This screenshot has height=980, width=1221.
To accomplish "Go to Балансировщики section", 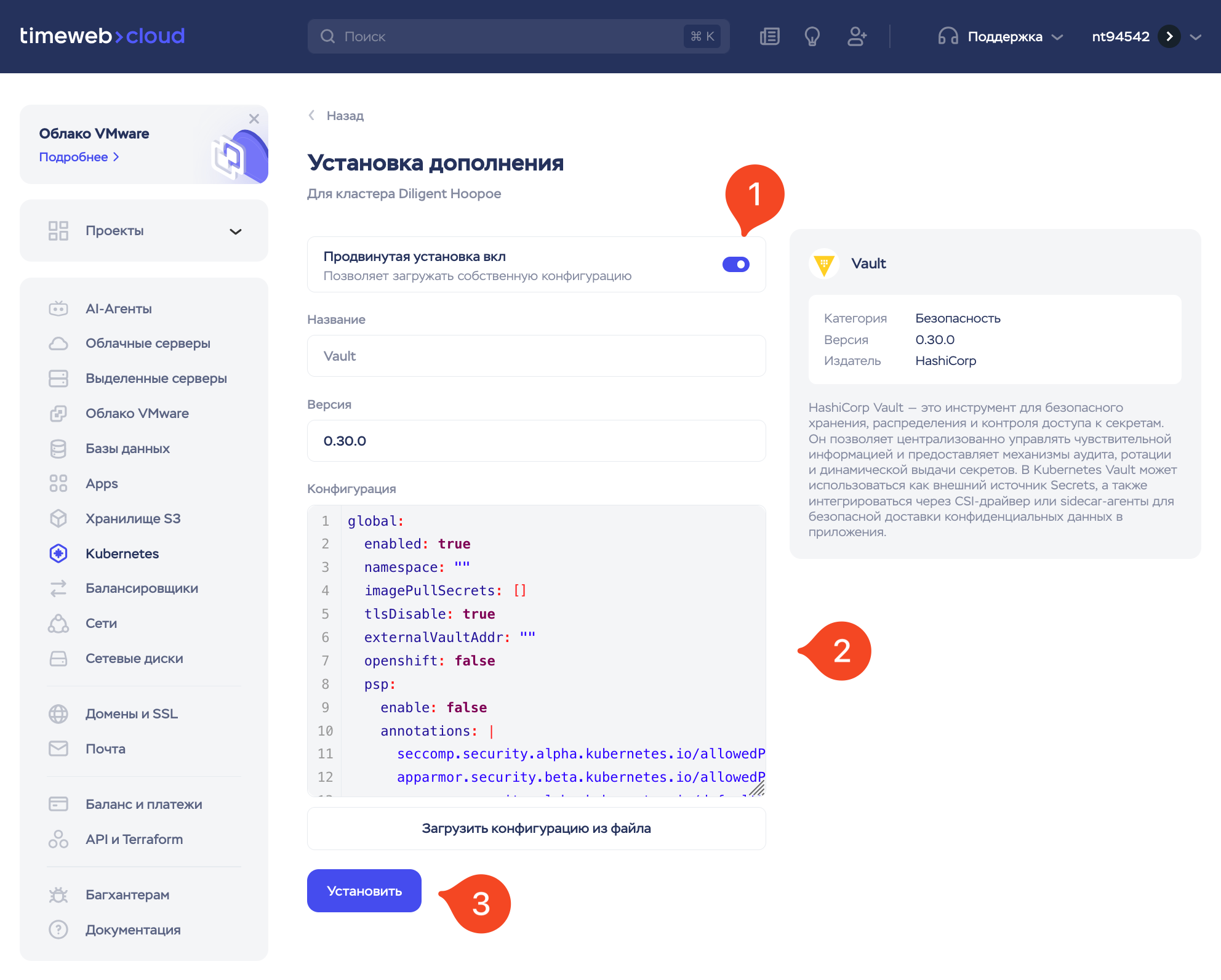I will point(142,588).
